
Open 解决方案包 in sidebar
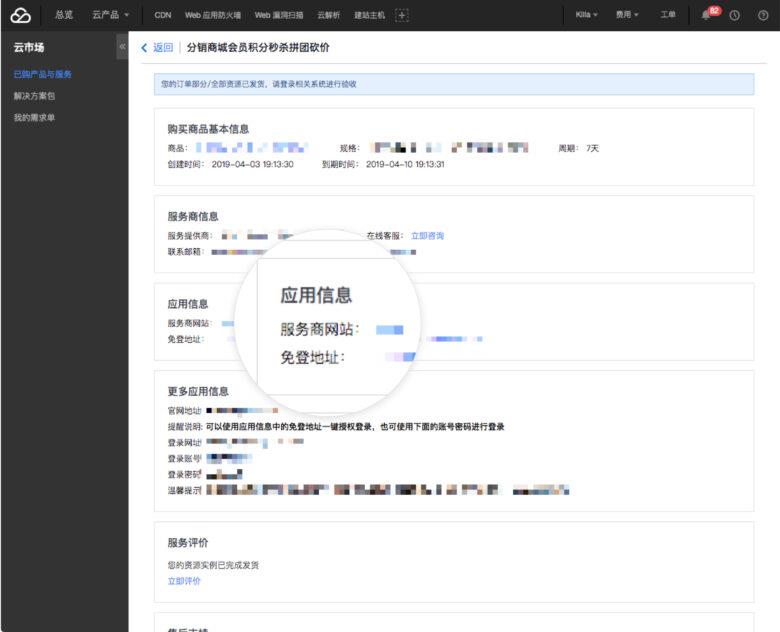pos(34,96)
